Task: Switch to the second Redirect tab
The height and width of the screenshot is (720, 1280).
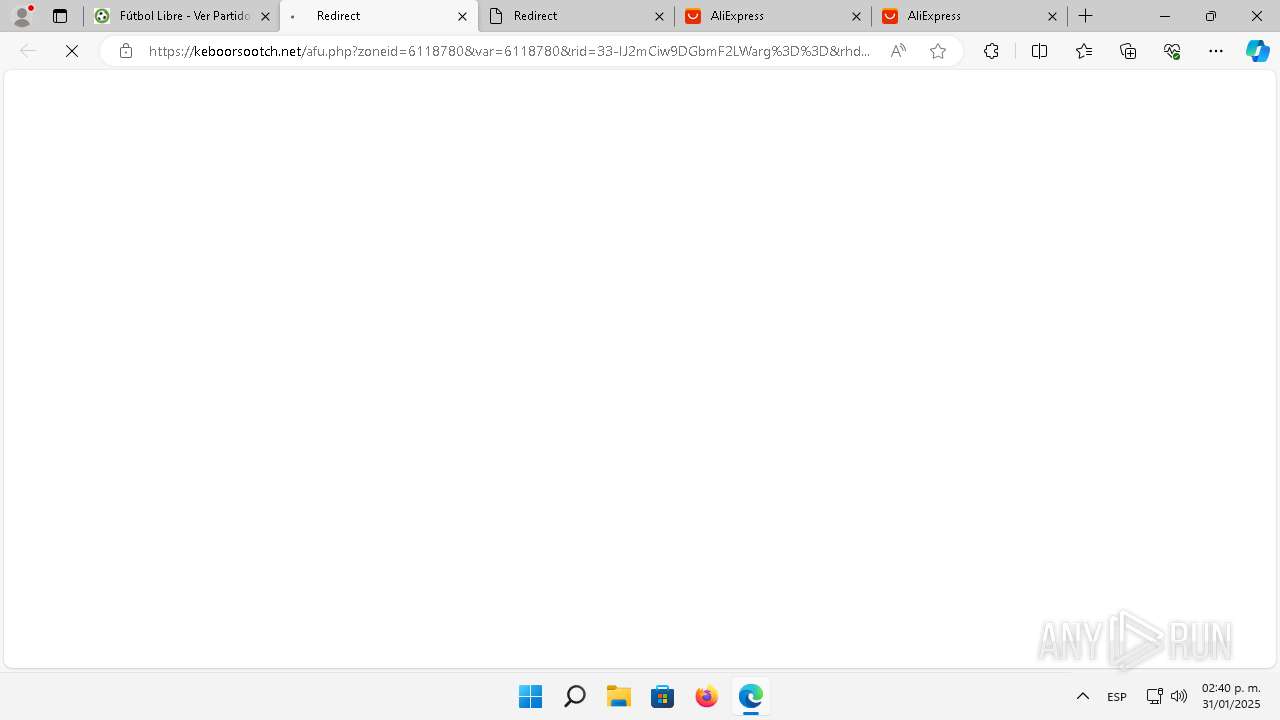Action: tap(576, 16)
